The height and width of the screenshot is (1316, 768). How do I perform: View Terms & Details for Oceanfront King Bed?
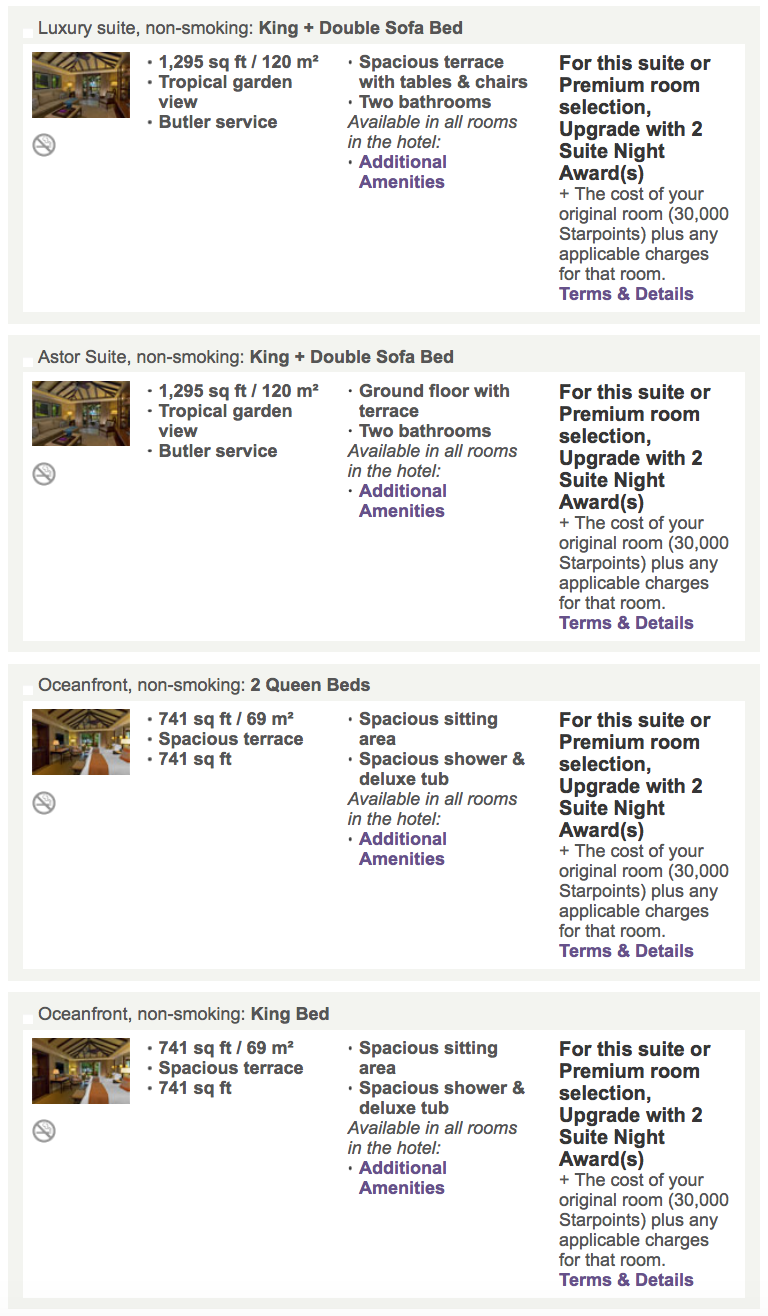point(626,1280)
